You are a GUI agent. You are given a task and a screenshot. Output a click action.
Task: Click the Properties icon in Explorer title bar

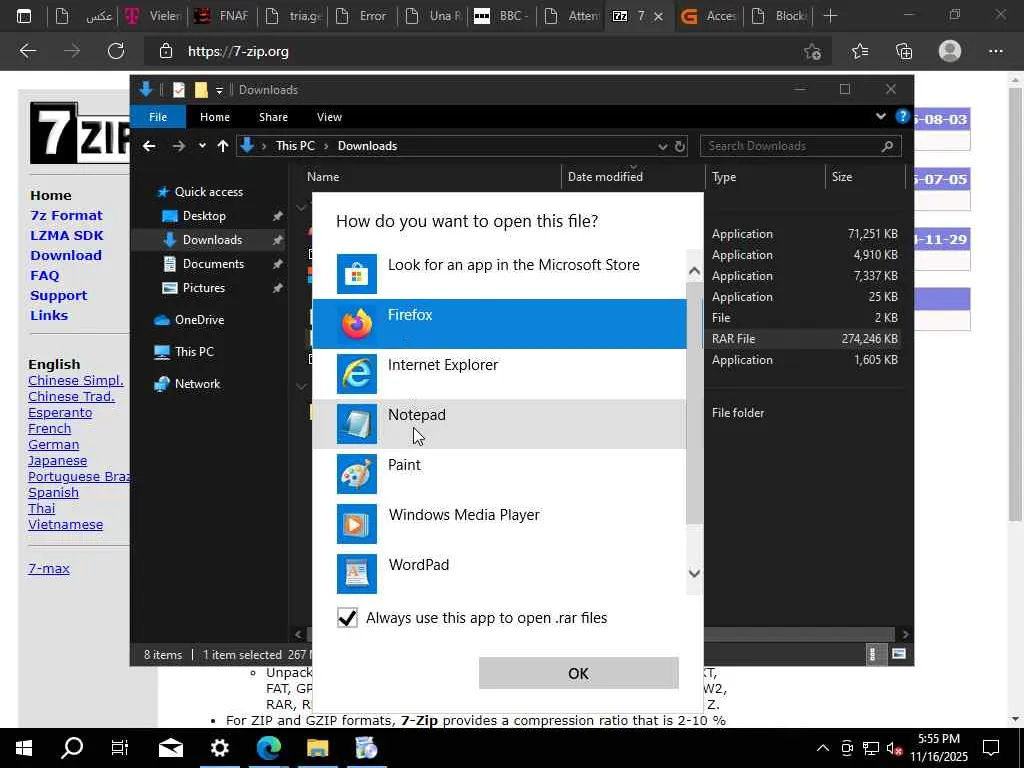coord(179,90)
